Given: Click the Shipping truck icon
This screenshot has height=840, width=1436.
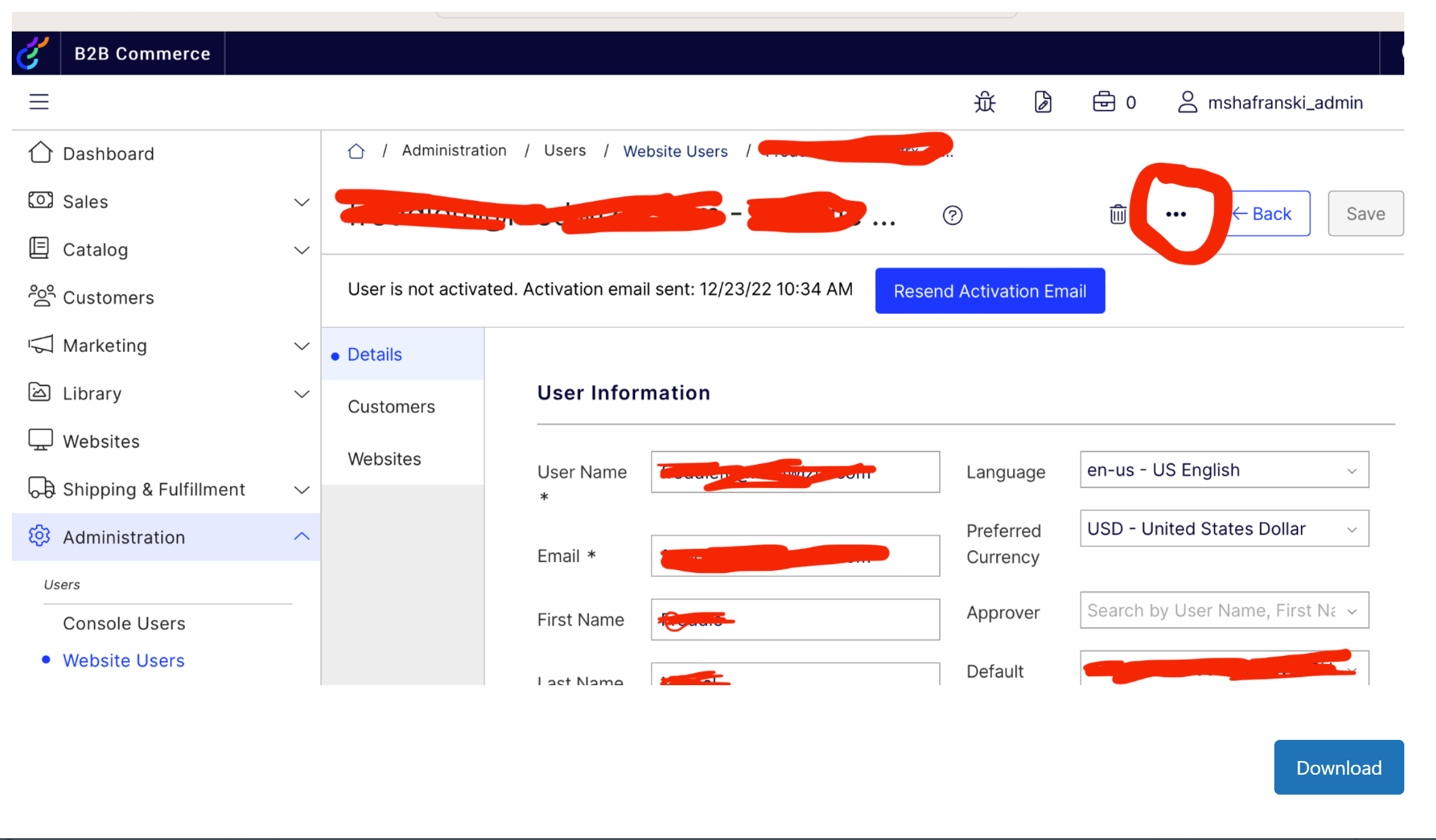Looking at the screenshot, I should (41, 487).
